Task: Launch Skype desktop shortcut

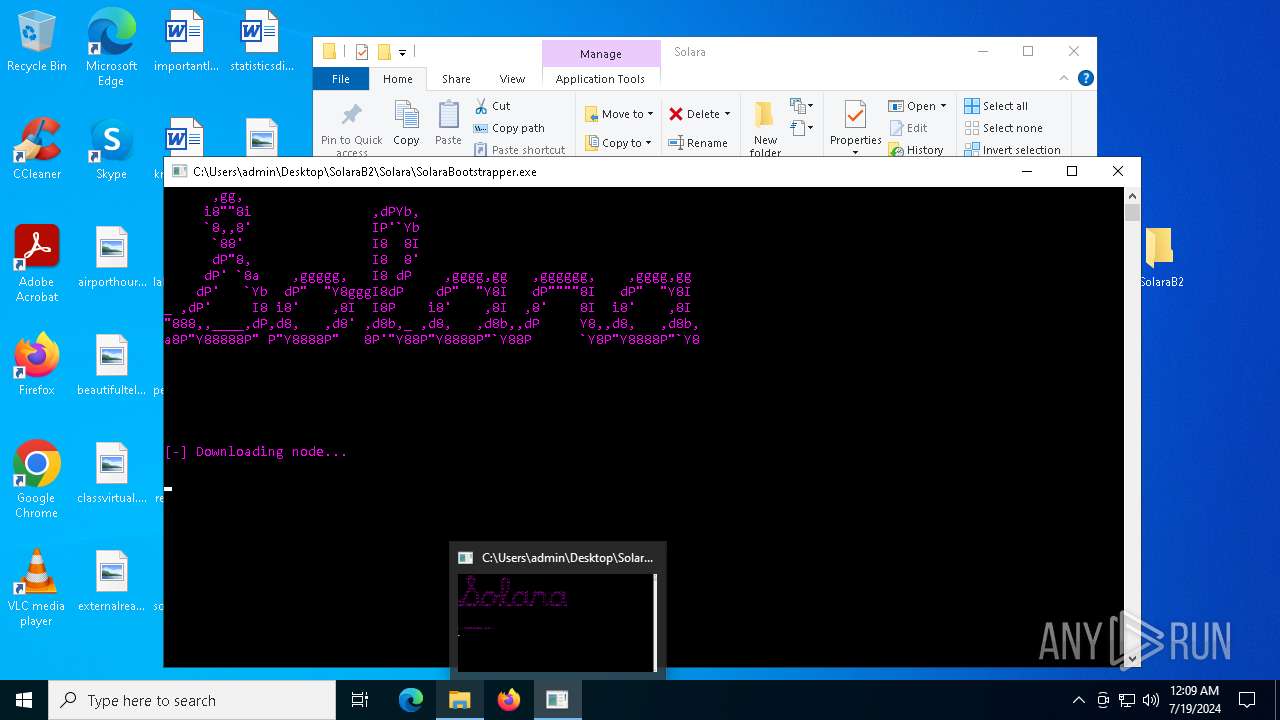Action: tap(111, 150)
